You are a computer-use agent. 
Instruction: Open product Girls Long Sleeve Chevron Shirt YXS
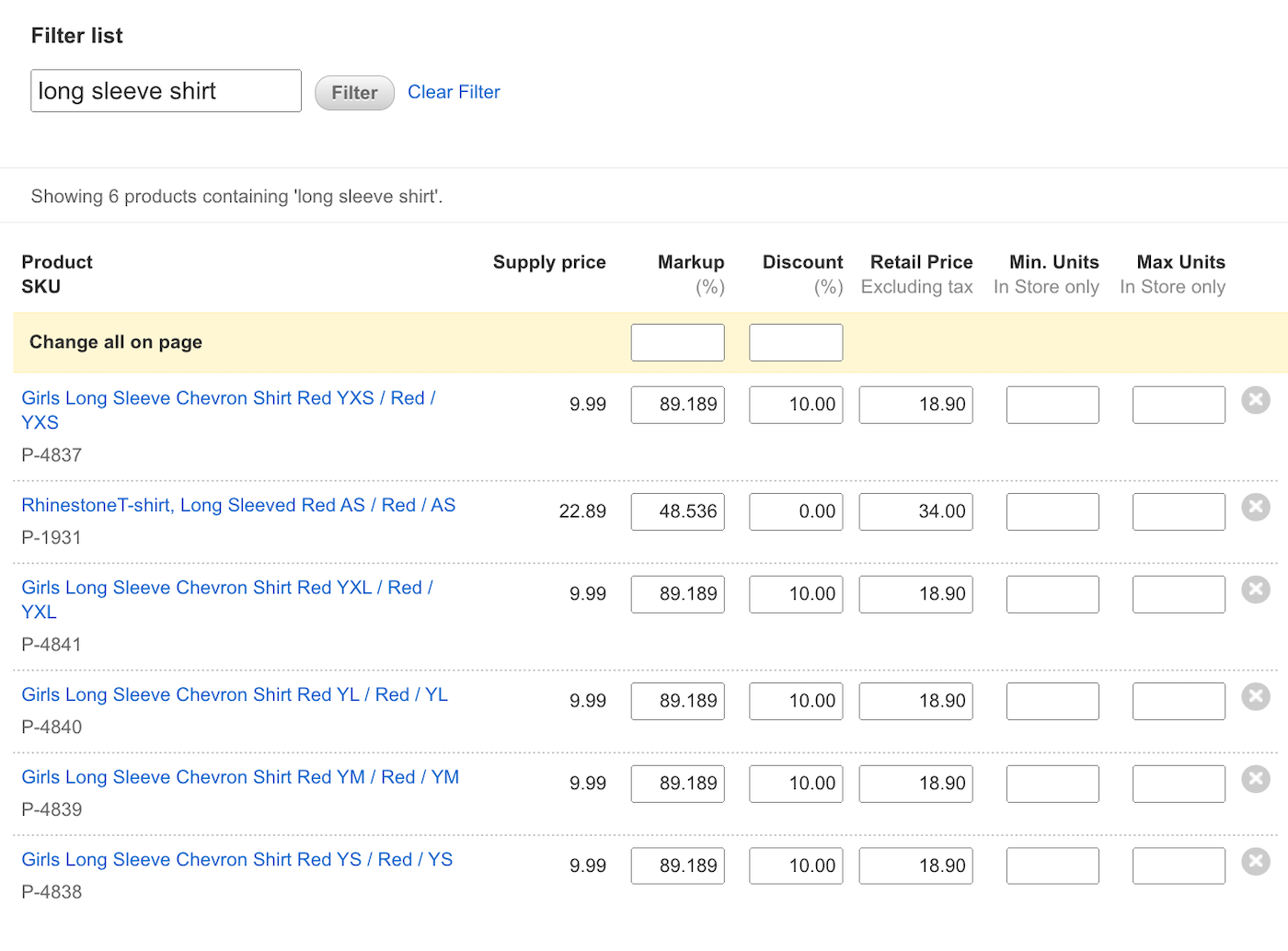coord(228,397)
